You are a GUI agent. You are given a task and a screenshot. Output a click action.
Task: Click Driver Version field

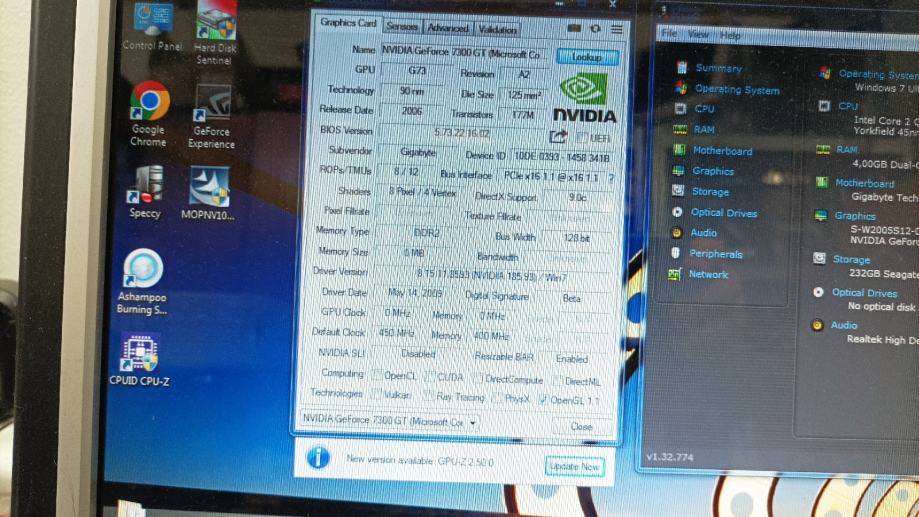[x=491, y=275]
